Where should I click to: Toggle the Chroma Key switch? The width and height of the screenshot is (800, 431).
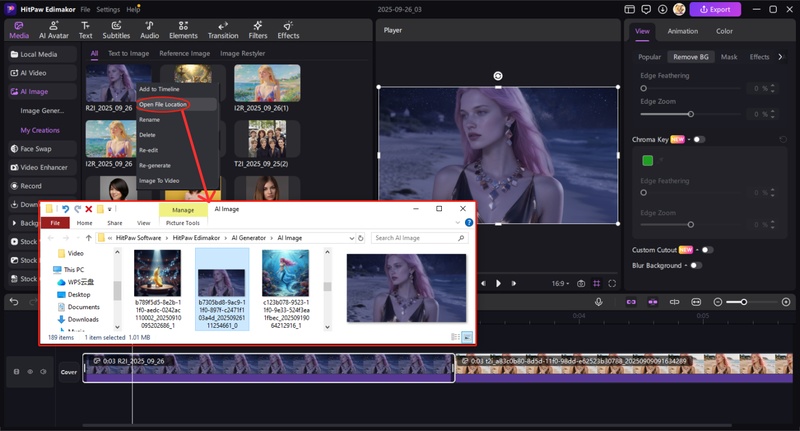click(x=698, y=140)
